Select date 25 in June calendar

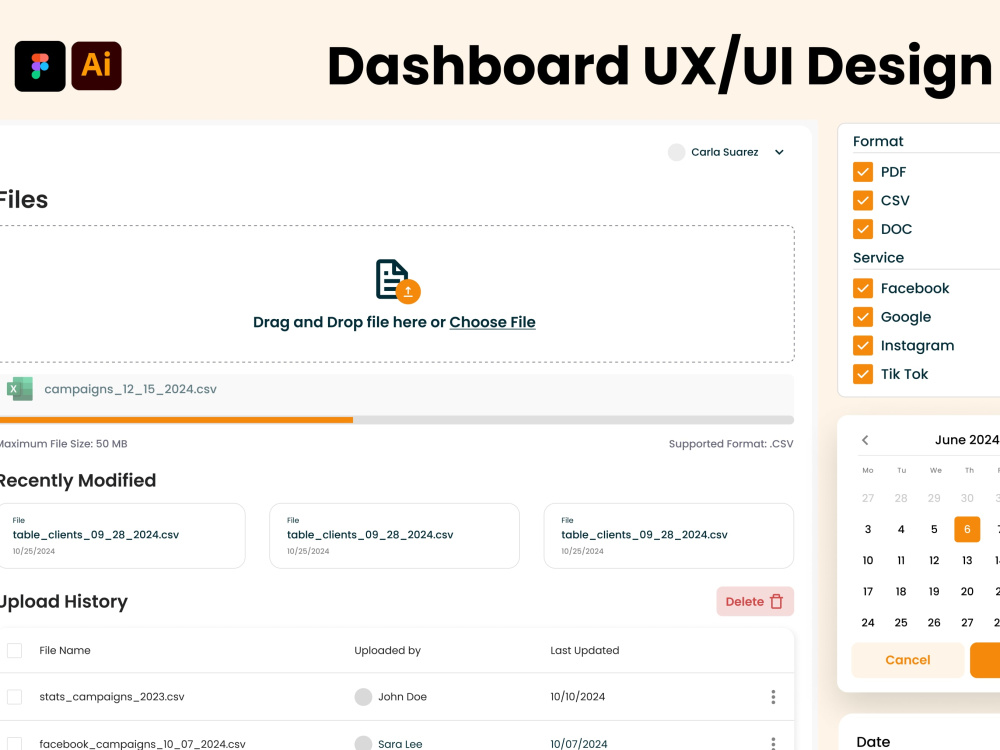[901, 622]
